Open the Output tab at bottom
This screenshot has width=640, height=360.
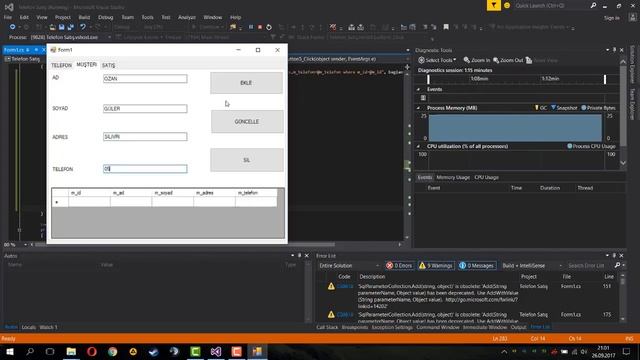pyautogui.click(x=518, y=327)
